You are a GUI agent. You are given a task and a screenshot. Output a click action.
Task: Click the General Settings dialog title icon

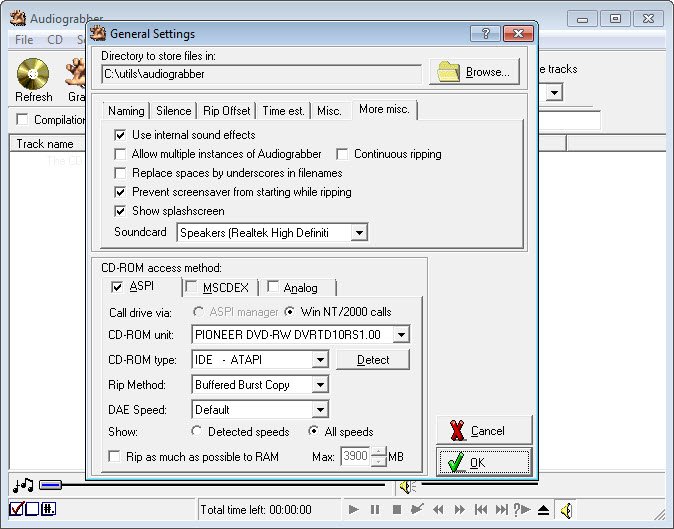[x=98, y=33]
